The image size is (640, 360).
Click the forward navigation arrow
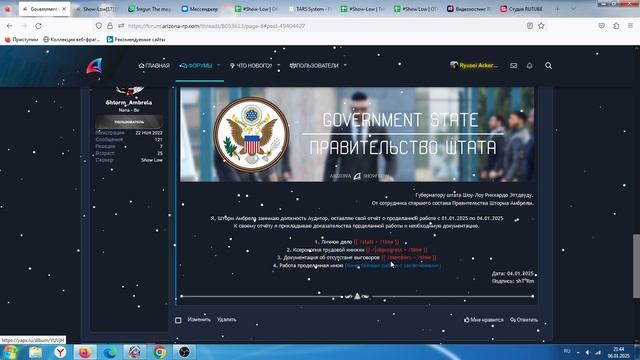24,26
